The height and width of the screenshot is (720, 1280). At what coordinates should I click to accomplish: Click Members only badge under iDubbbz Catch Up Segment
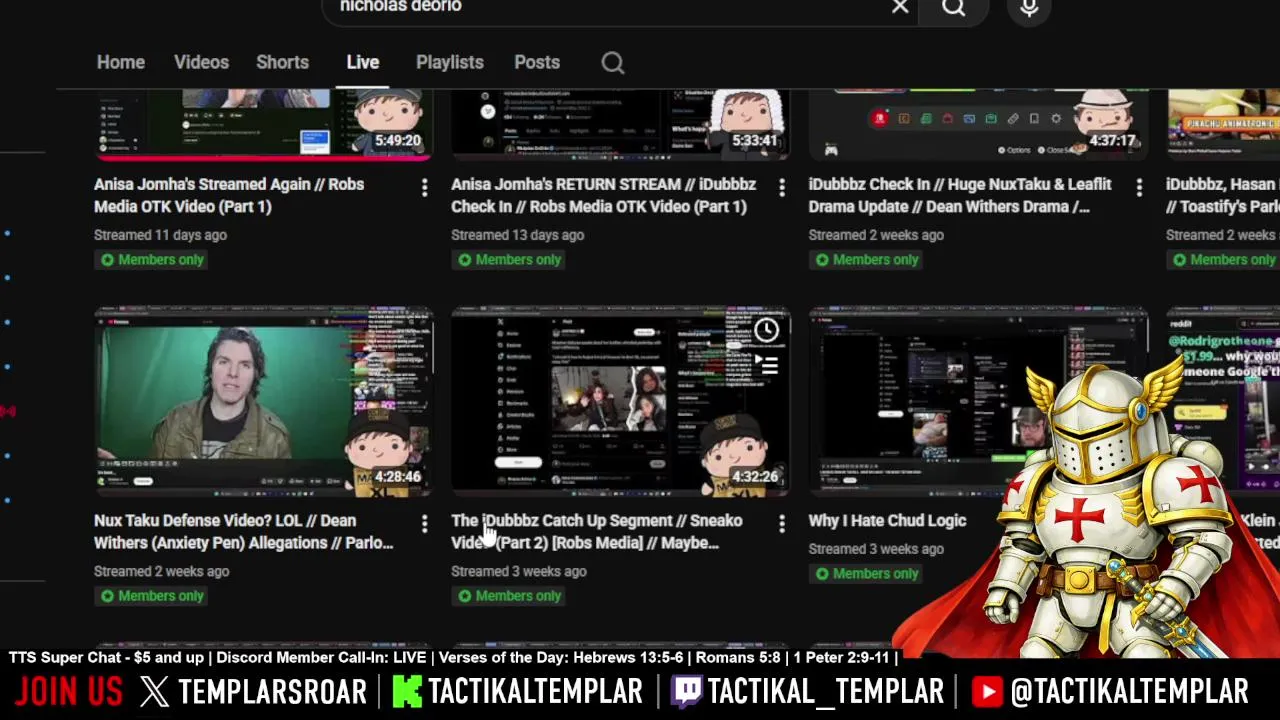coord(508,596)
